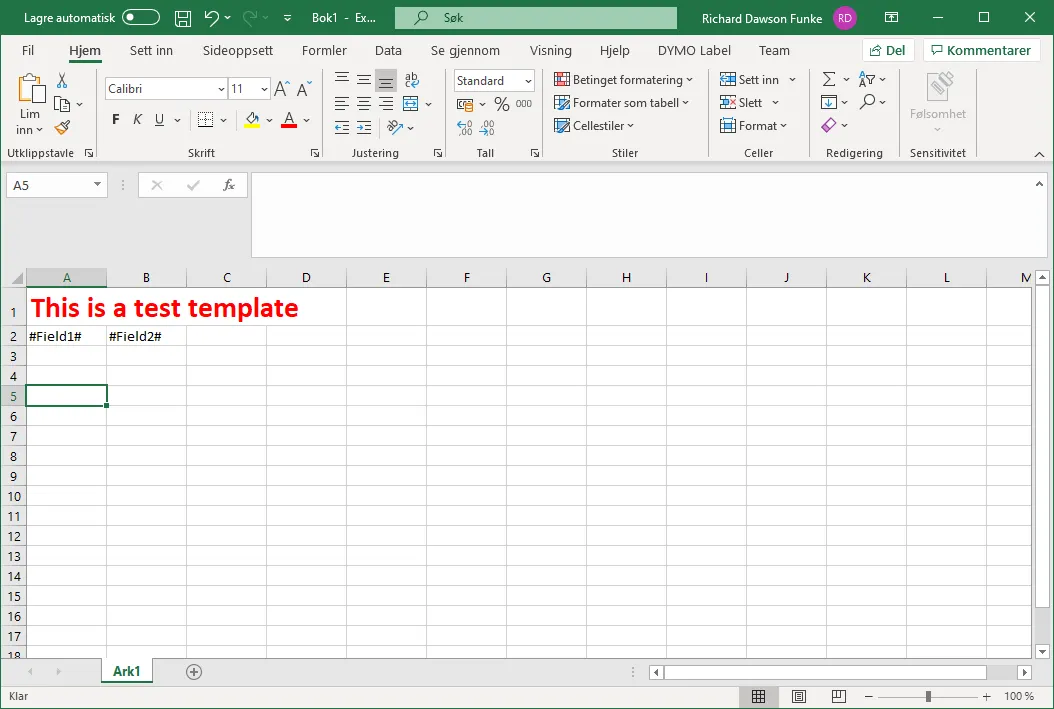Switch to Normal view in status bar
This screenshot has height=709, width=1054.
pyautogui.click(x=758, y=696)
